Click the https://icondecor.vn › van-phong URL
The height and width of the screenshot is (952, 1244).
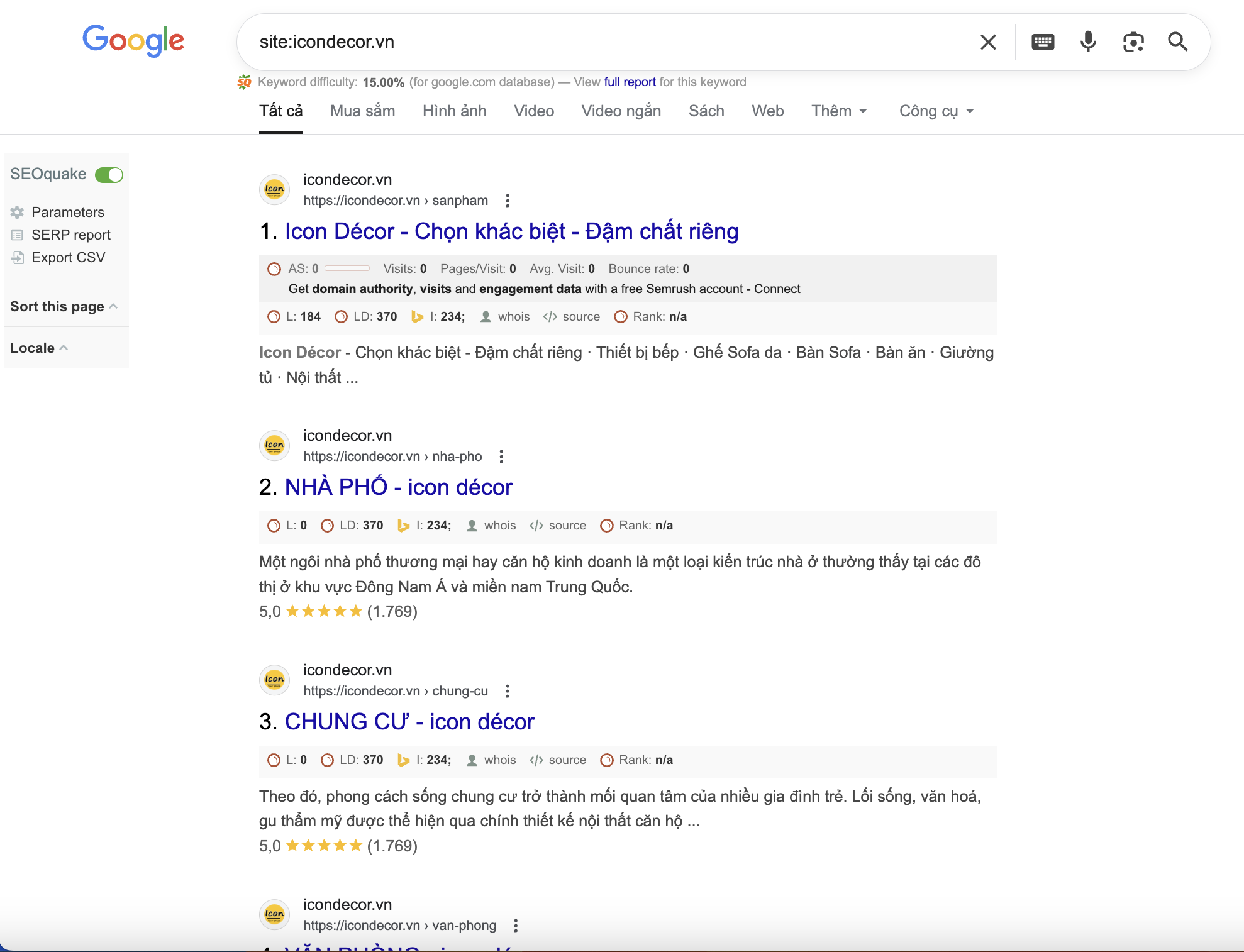coord(400,926)
